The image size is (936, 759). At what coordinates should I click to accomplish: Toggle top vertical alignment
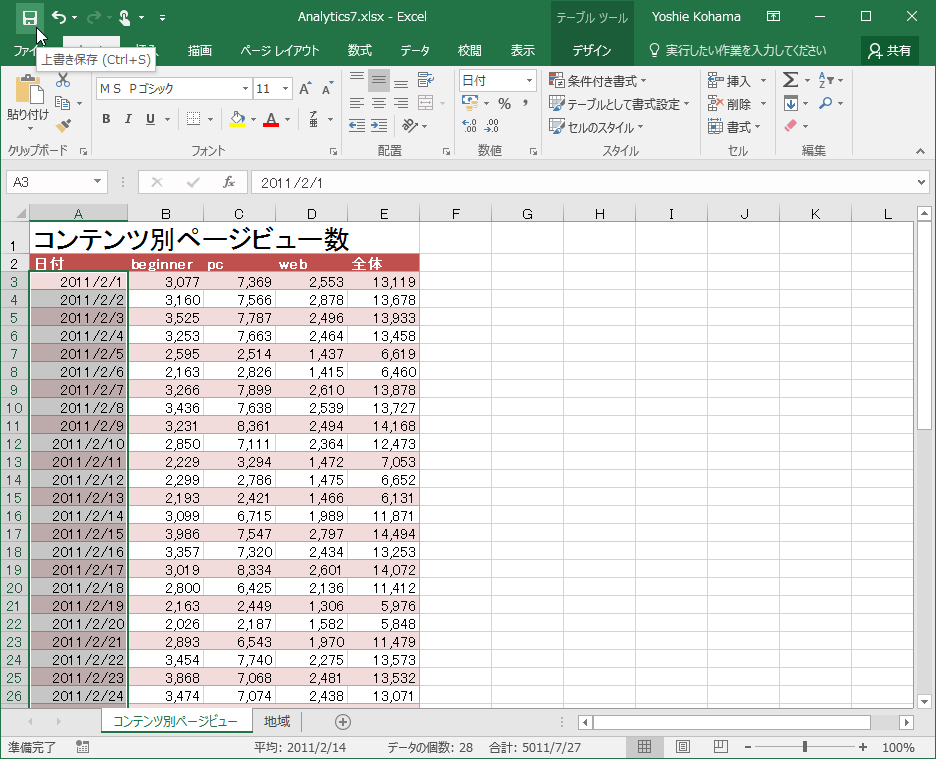click(x=356, y=79)
